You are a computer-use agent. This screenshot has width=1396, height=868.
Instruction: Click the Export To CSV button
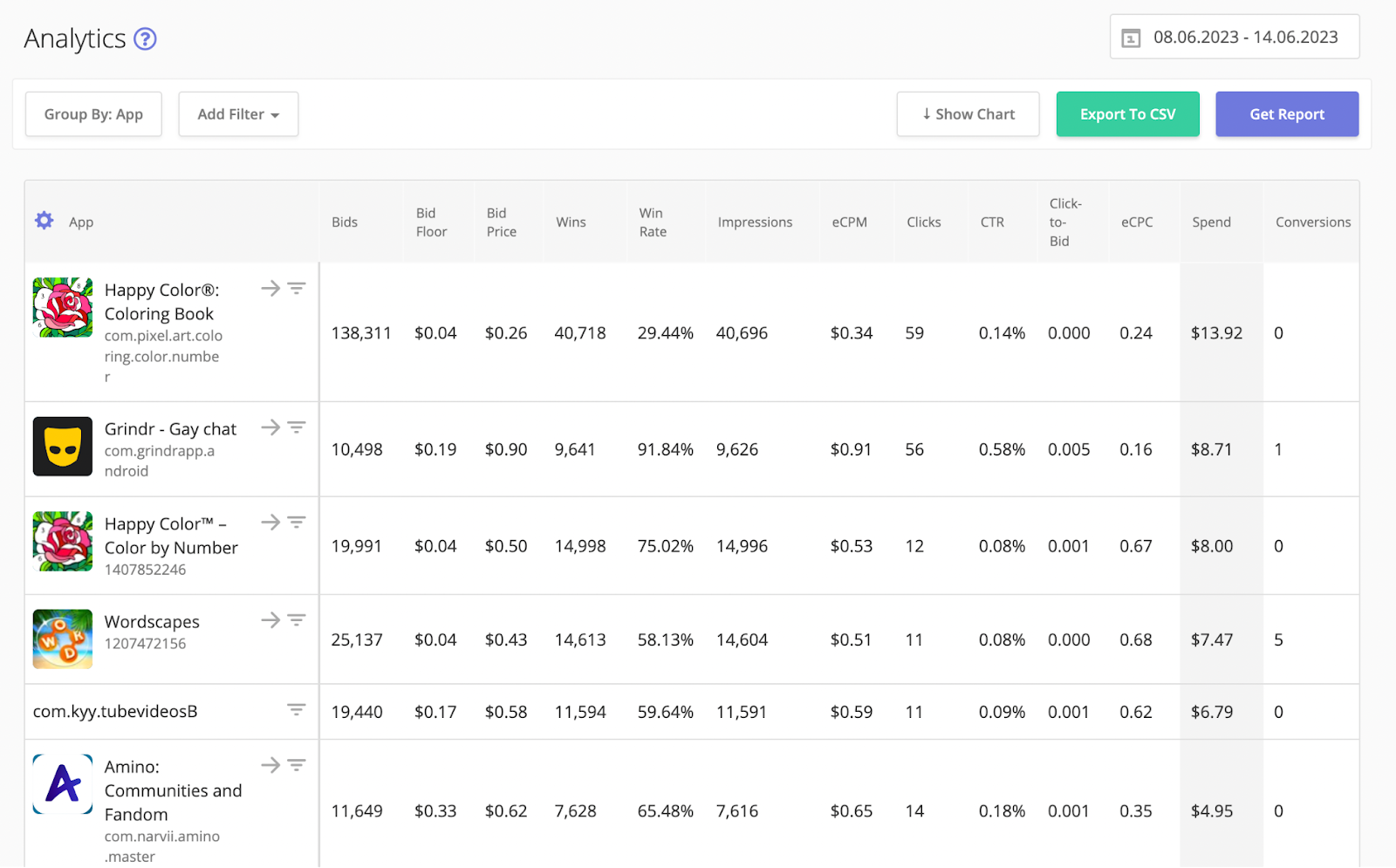point(1127,113)
